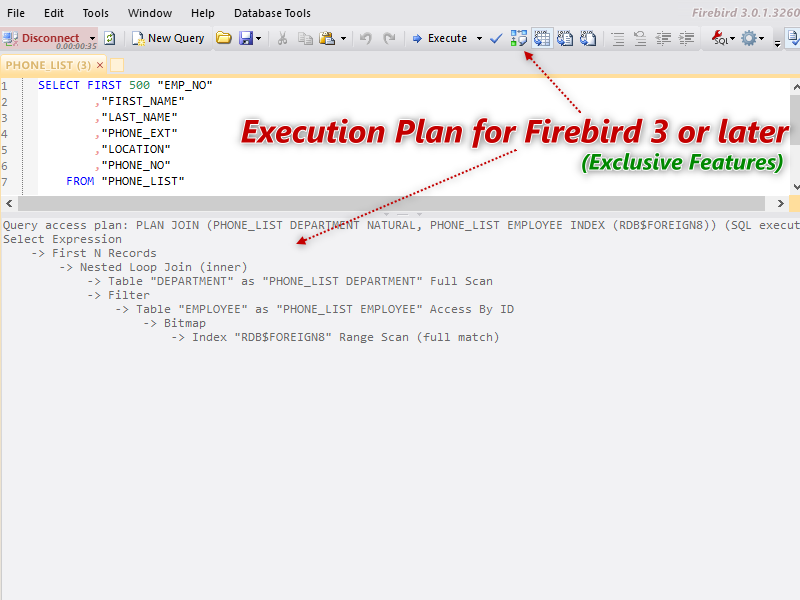Show the execution plan icon

tap(519, 38)
